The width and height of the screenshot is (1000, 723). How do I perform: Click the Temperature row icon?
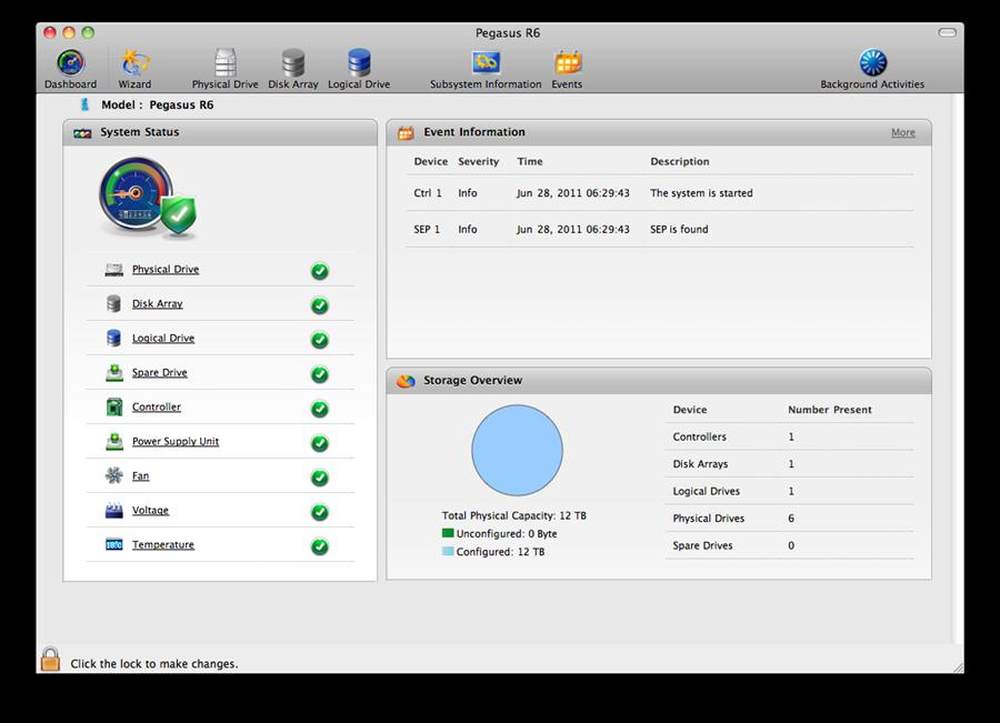click(114, 545)
